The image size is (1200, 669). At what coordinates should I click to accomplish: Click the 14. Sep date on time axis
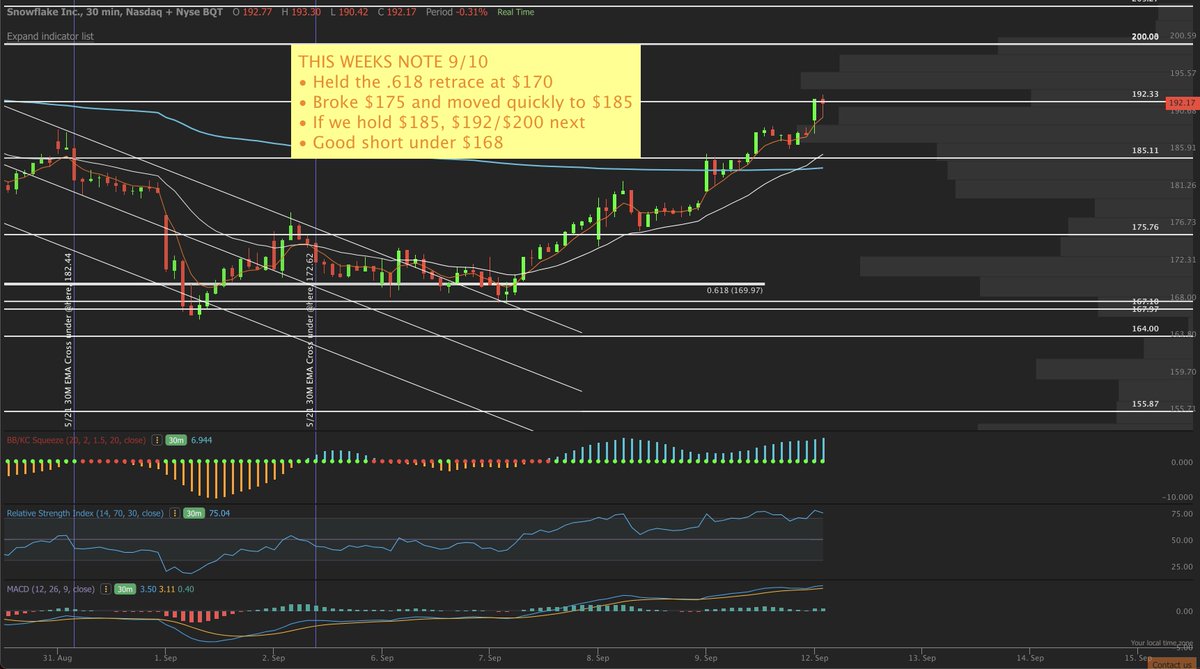click(1030, 658)
